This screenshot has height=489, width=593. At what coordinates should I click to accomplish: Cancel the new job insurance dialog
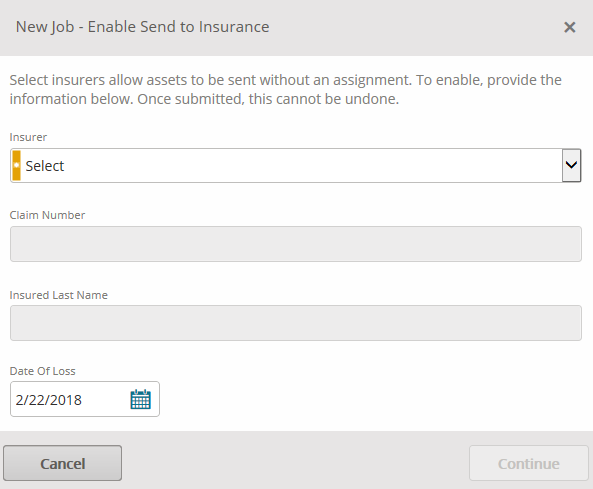pos(62,463)
